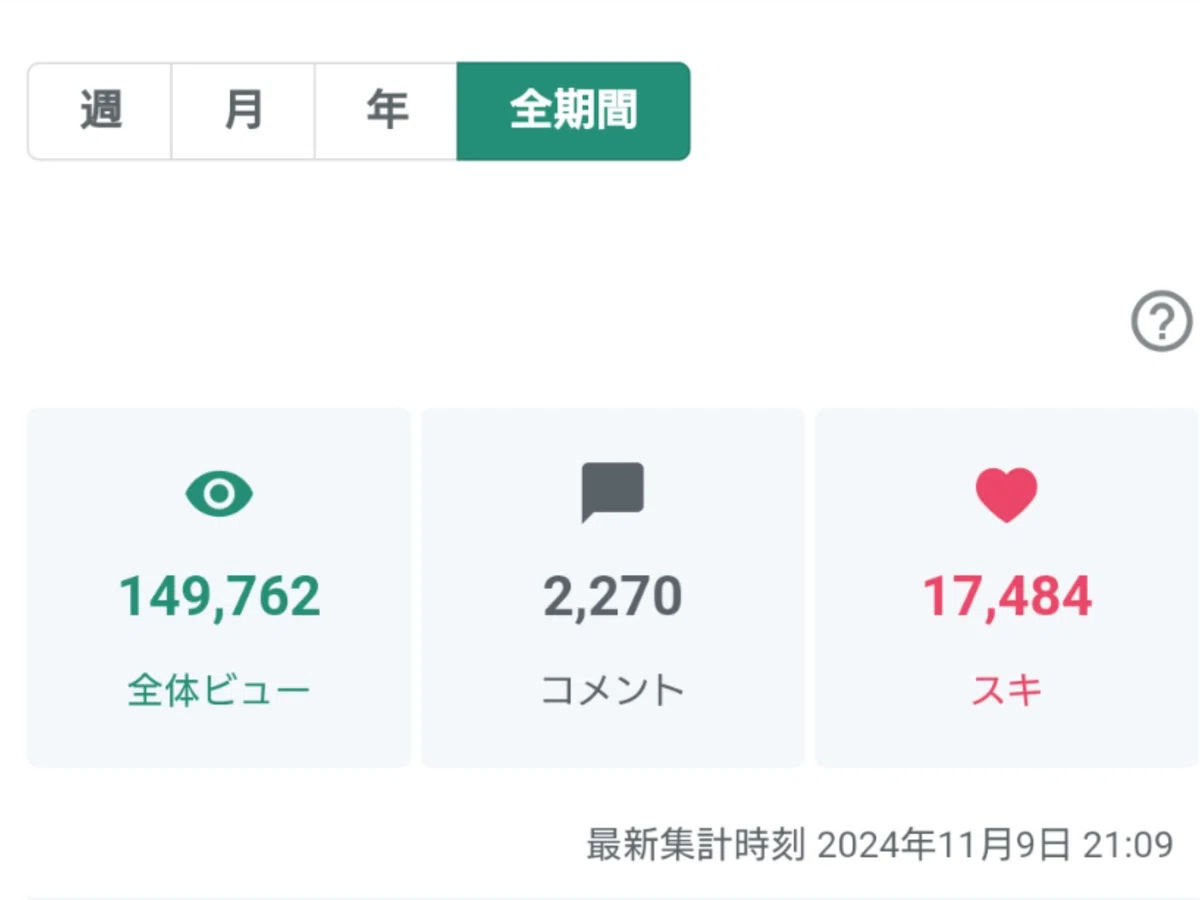Screen dimensions: 1200x900
Task: Select the 月 period tab
Action: coord(243,111)
